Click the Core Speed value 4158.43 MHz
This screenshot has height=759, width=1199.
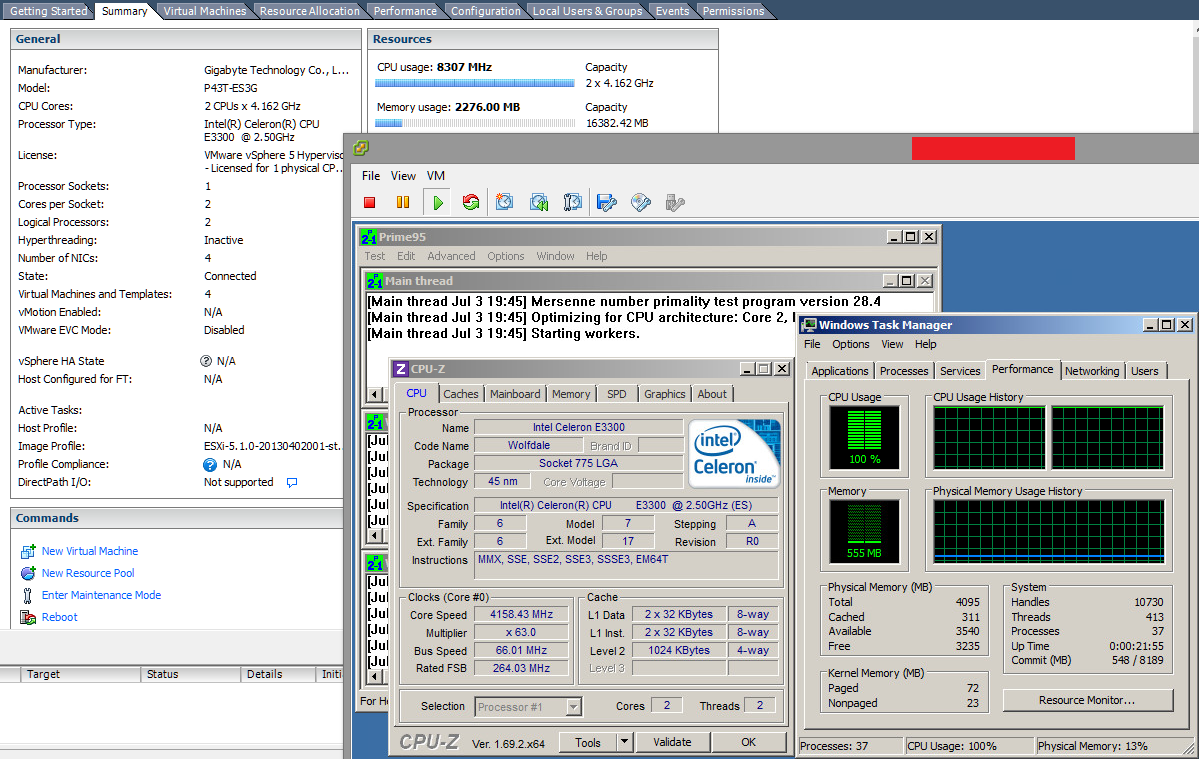point(522,615)
